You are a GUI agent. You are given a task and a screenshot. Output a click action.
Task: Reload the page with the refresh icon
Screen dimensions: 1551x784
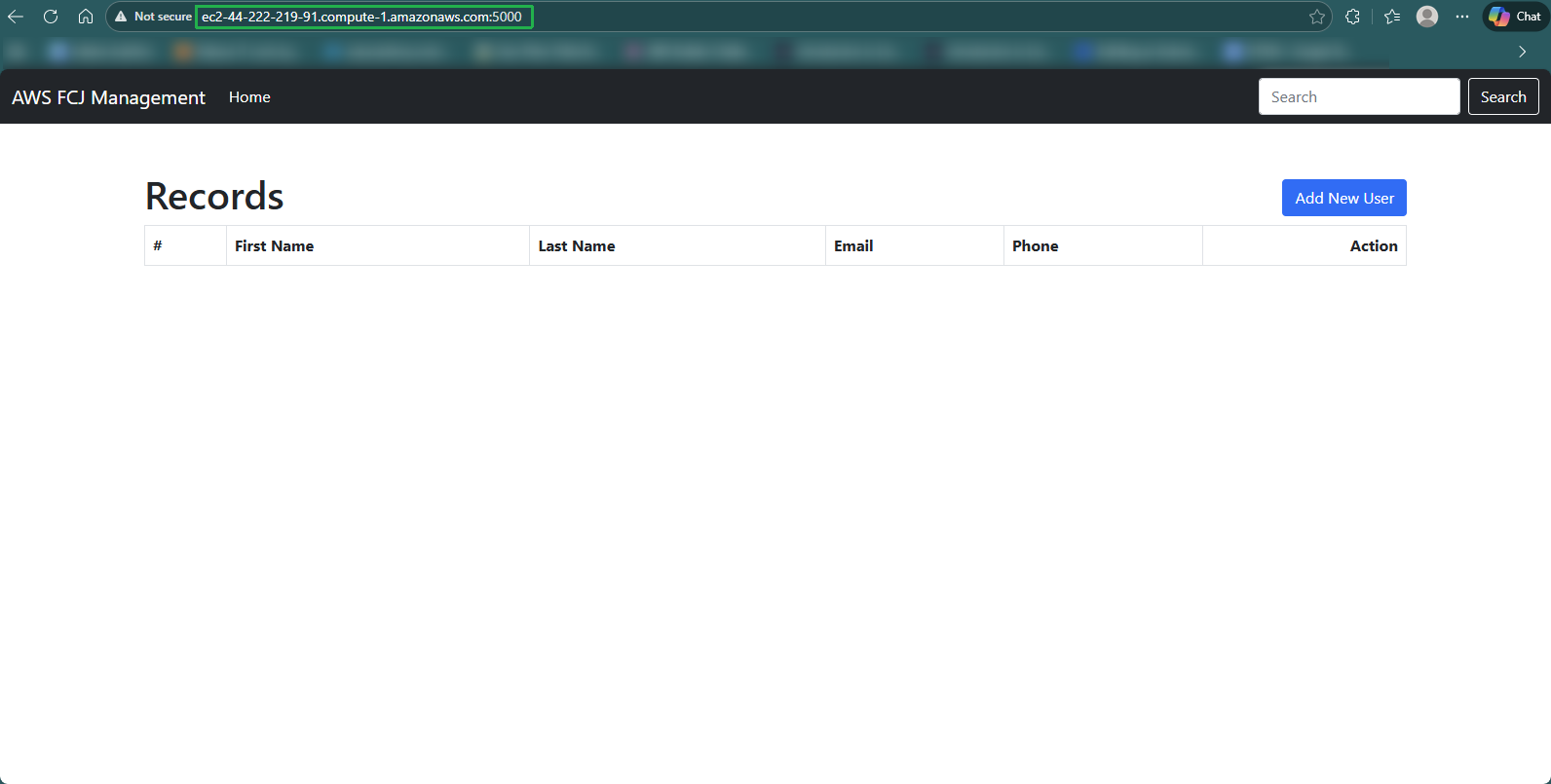tap(51, 17)
